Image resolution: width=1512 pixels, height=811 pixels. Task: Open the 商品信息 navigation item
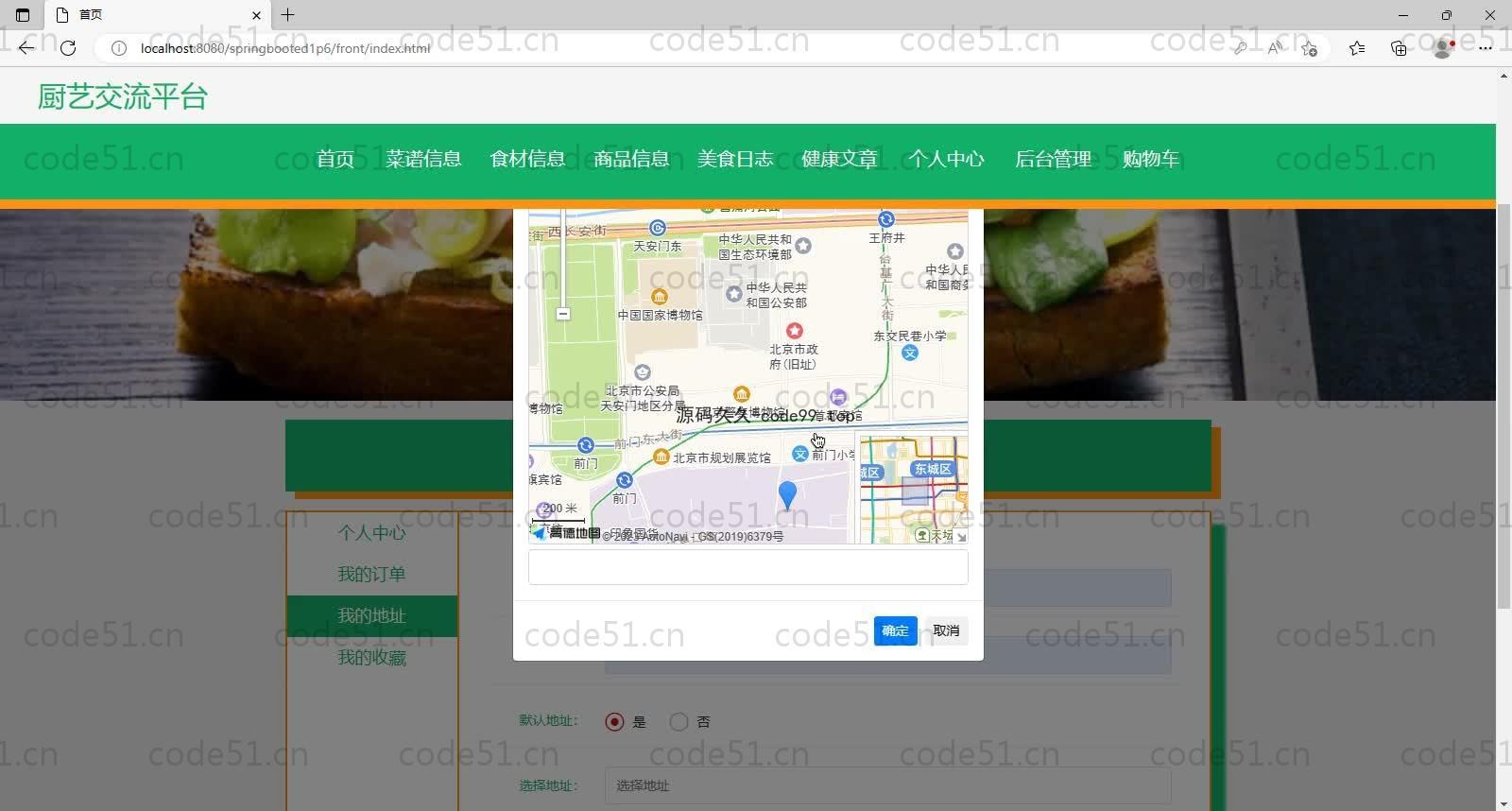click(x=631, y=159)
